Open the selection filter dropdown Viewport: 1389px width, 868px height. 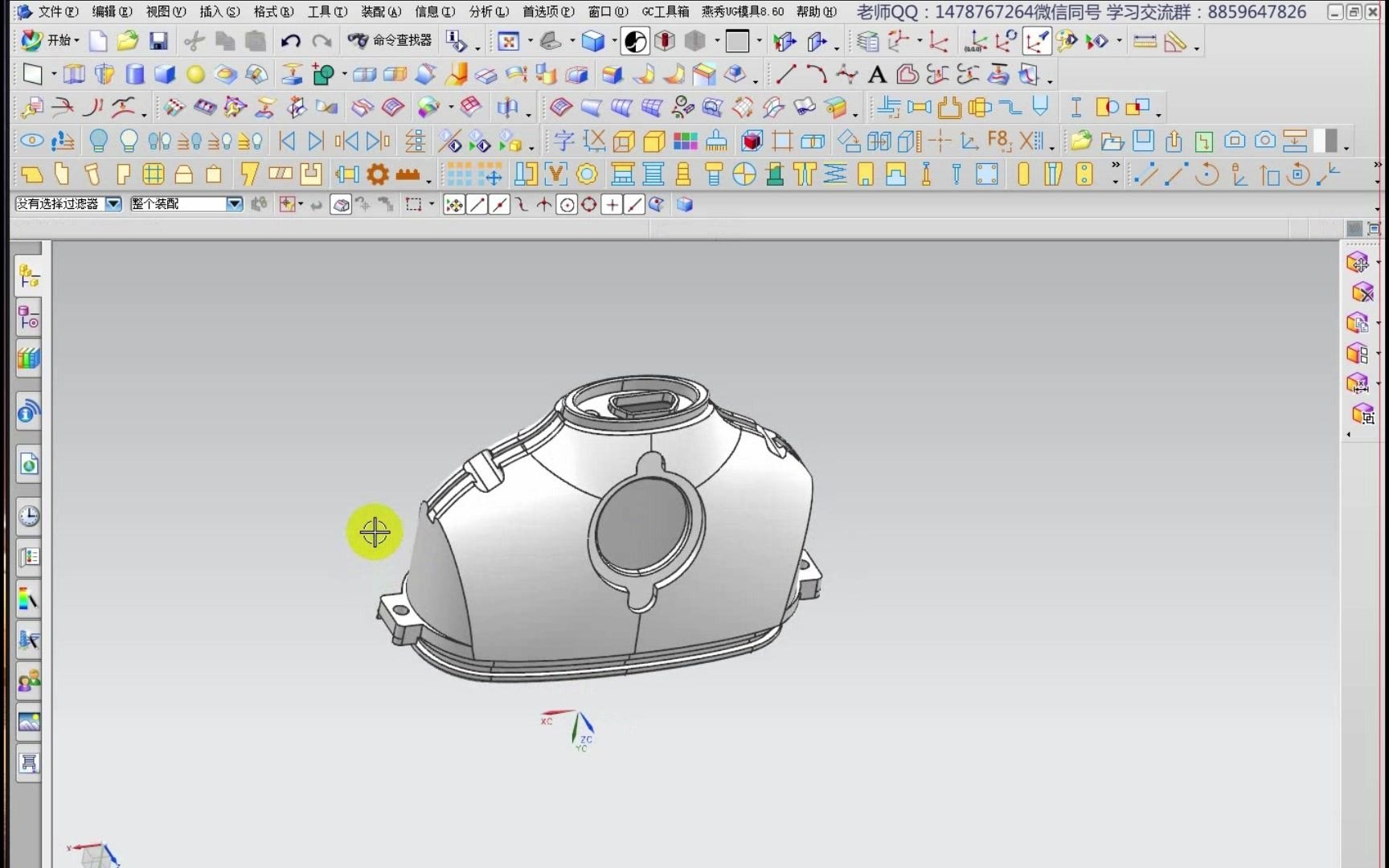point(113,204)
